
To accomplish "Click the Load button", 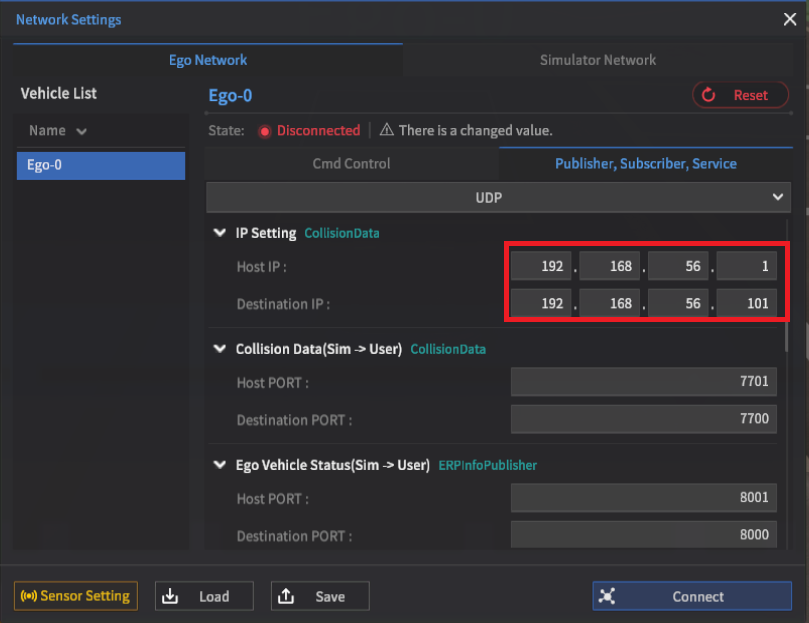I will tap(204, 596).
